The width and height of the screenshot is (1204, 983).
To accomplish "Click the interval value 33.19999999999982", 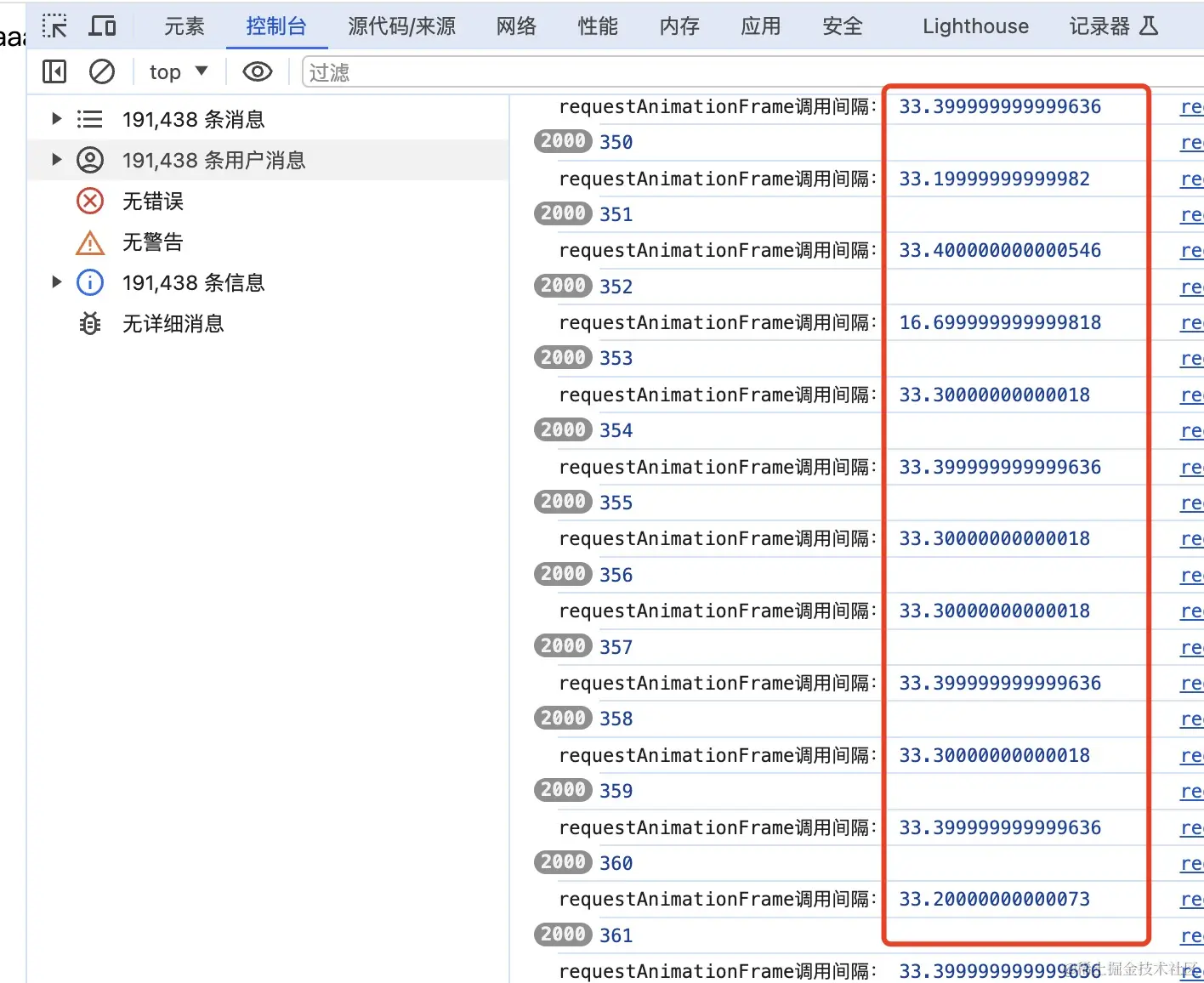I will [995, 179].
